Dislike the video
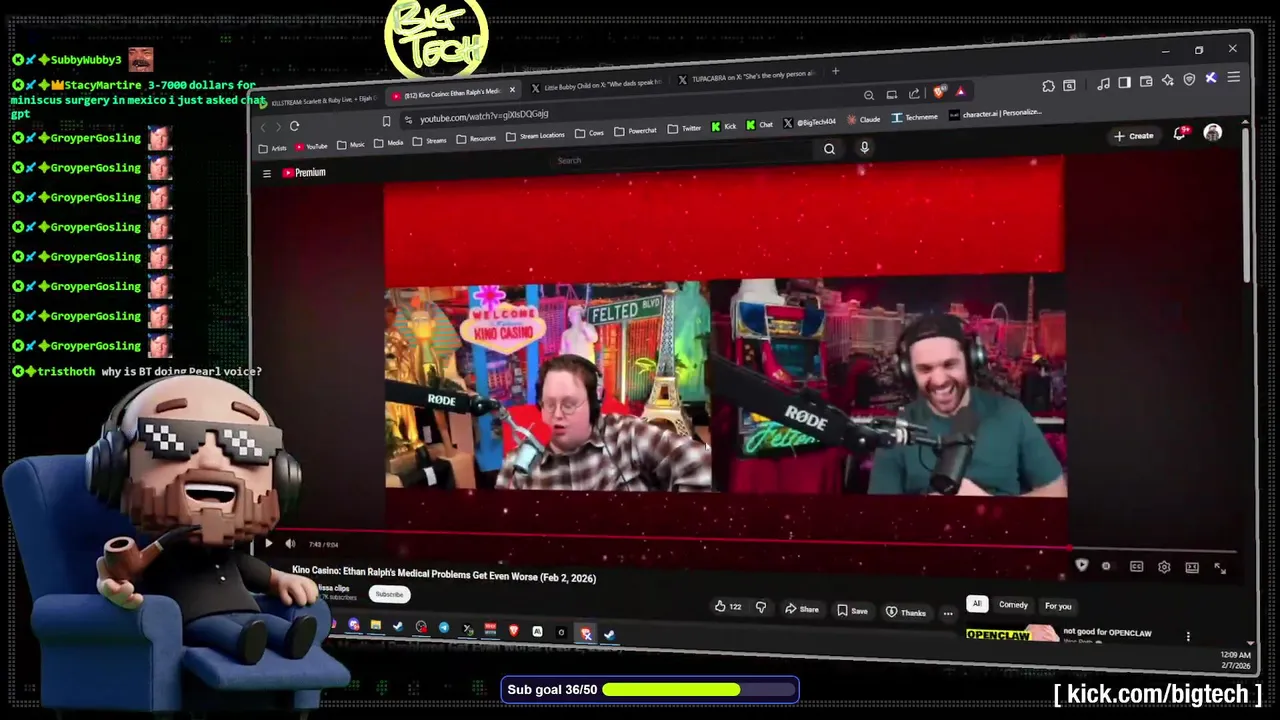Screen dimensions: 1280x720 click(761, 608)
